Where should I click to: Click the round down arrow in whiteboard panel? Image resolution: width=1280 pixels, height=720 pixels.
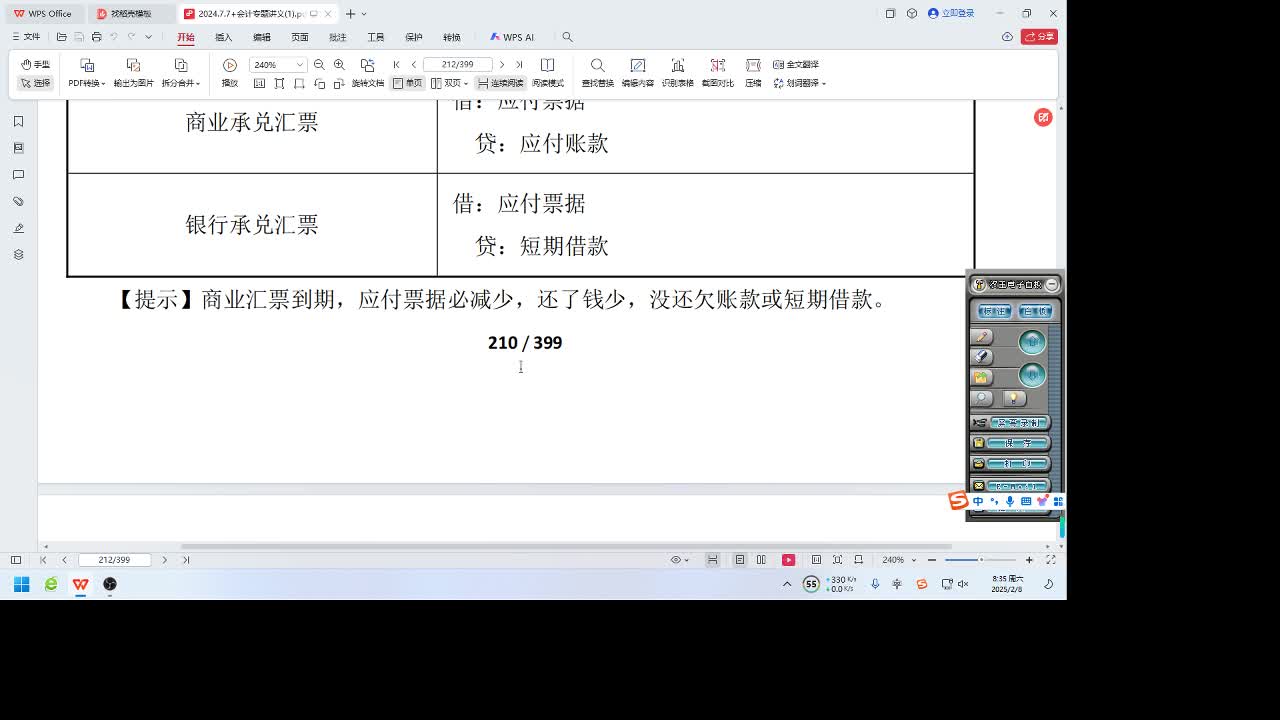coord(1032,375)
